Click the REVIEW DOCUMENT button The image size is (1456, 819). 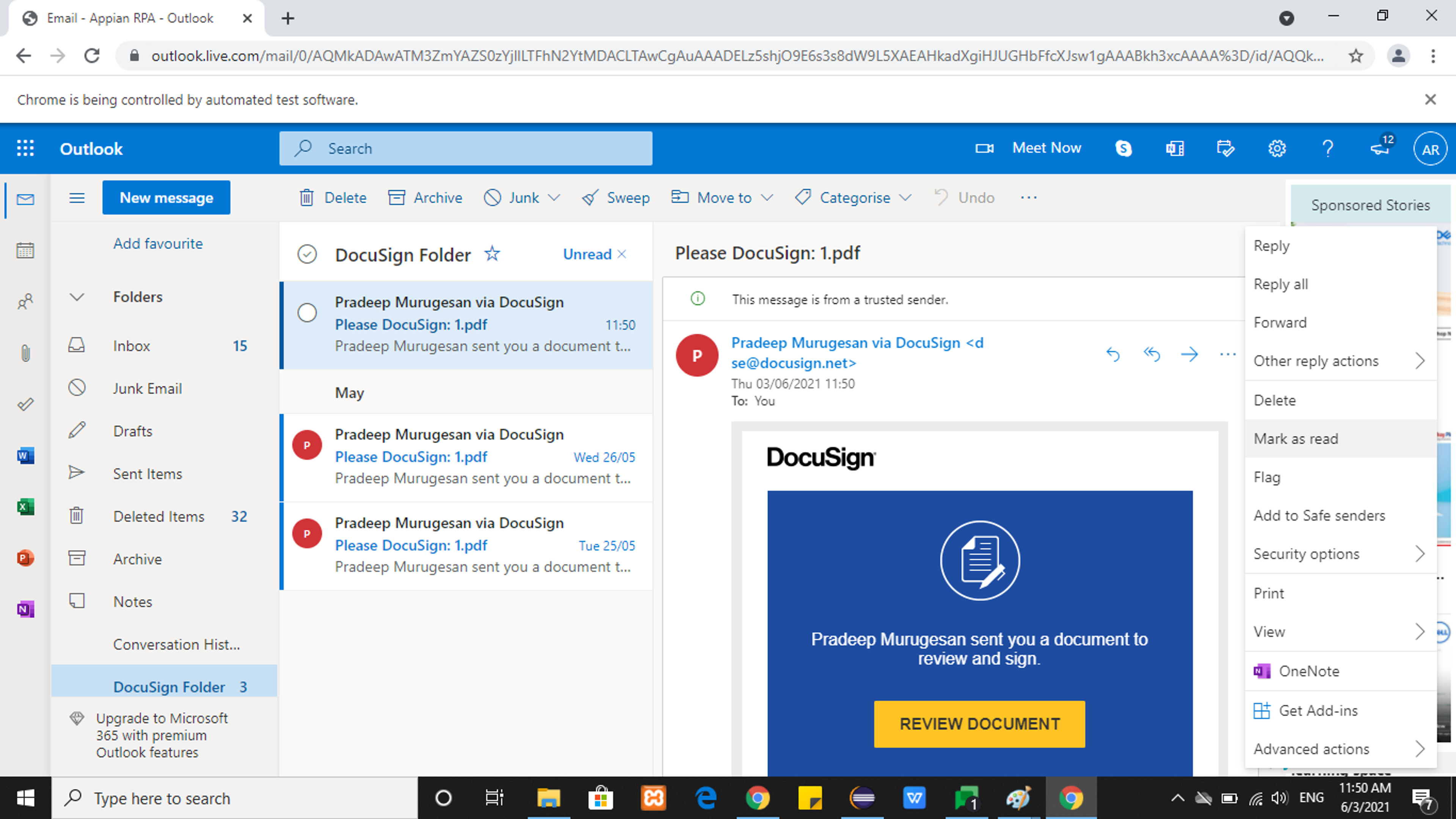pos(979,724)
